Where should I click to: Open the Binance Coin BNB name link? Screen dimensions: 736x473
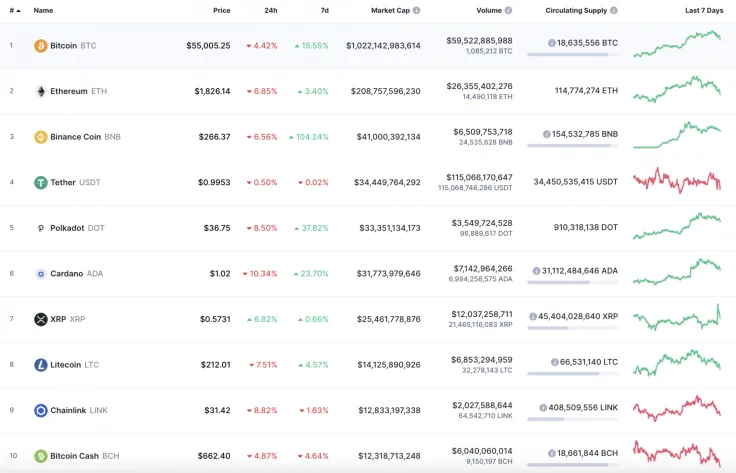(x=85, y=137)
